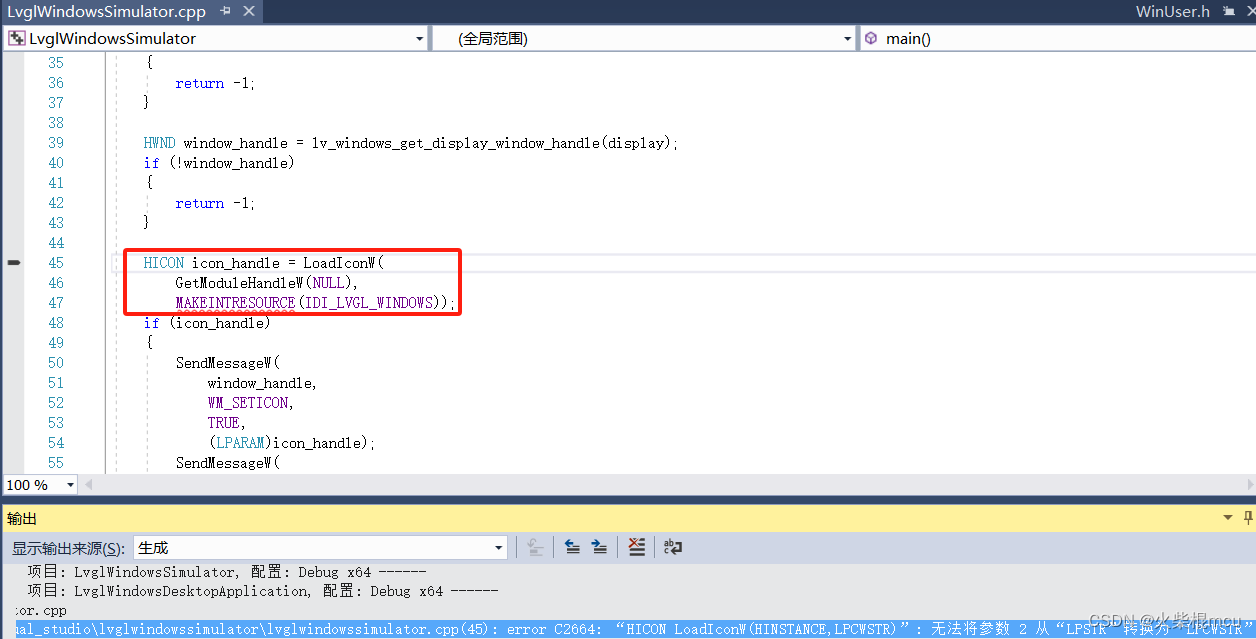The height and width of the screenshot is (639, 1256).
Task: Open the output source dropdown showing 生成
Action: click(x=498, y=546)
